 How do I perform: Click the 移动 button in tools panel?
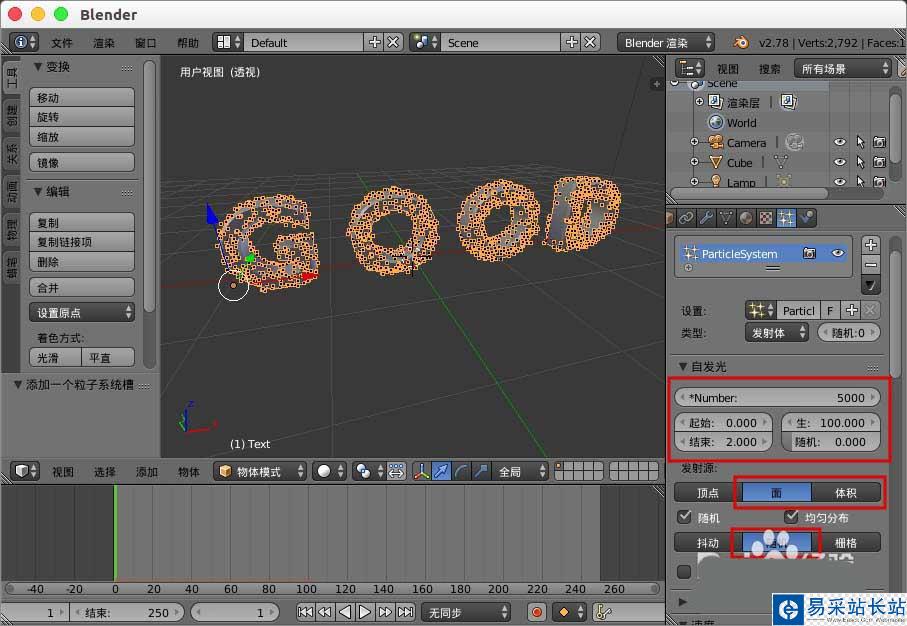coord(82,98)
